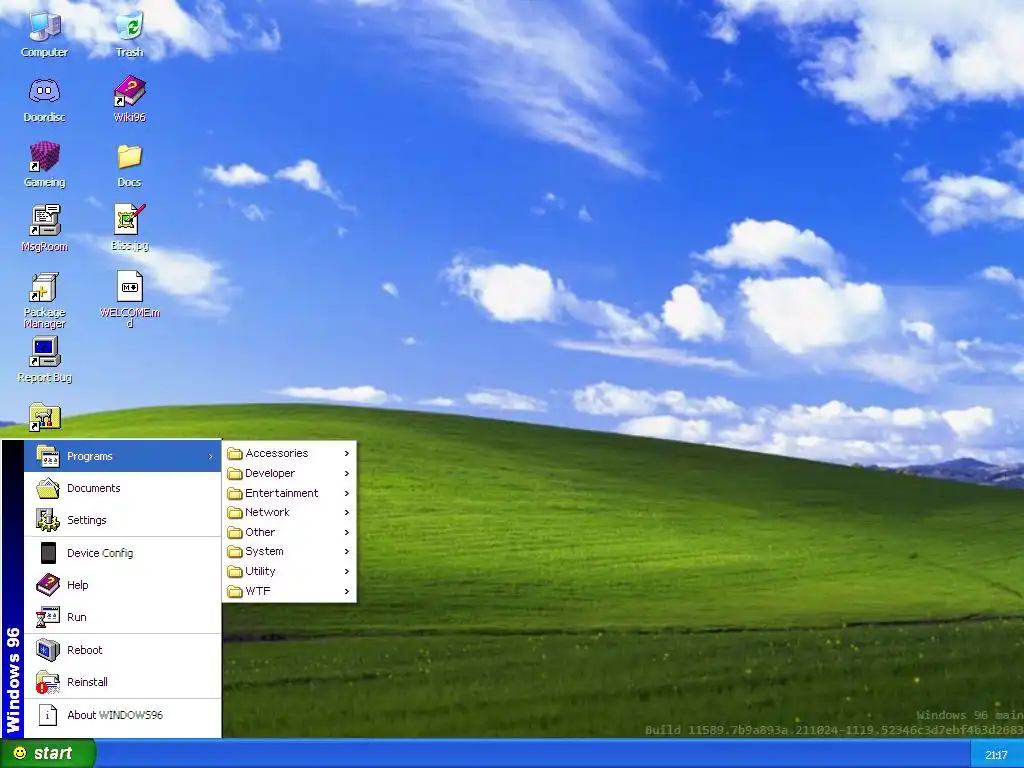The width and height of the screenshot is (1024, 768).
Task: Open the Report Bug desktop icon
Action: click(44, 352)
